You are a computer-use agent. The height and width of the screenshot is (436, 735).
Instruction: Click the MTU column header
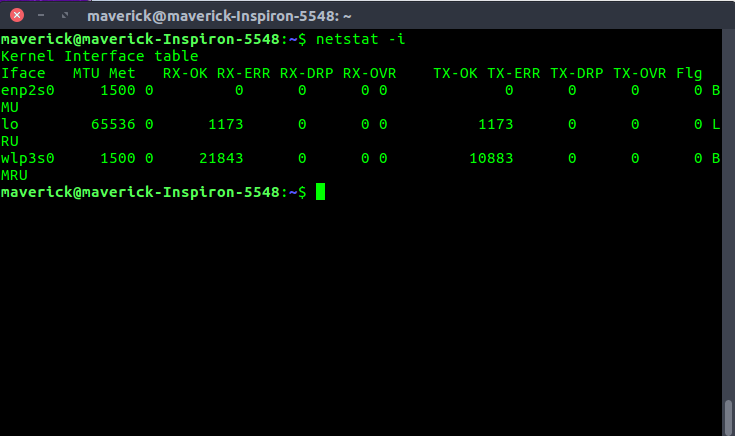(86, 74)
